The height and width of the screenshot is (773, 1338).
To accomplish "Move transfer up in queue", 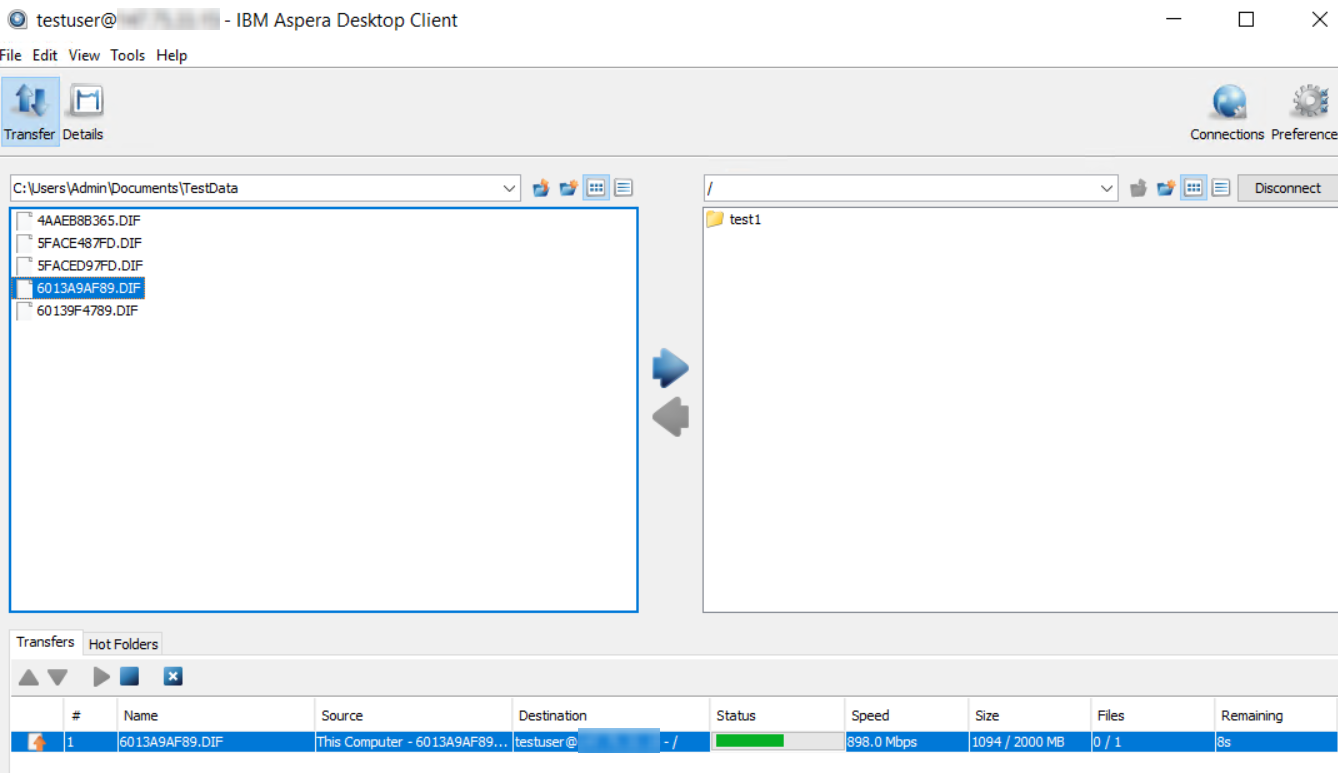I will click(28, 677).
